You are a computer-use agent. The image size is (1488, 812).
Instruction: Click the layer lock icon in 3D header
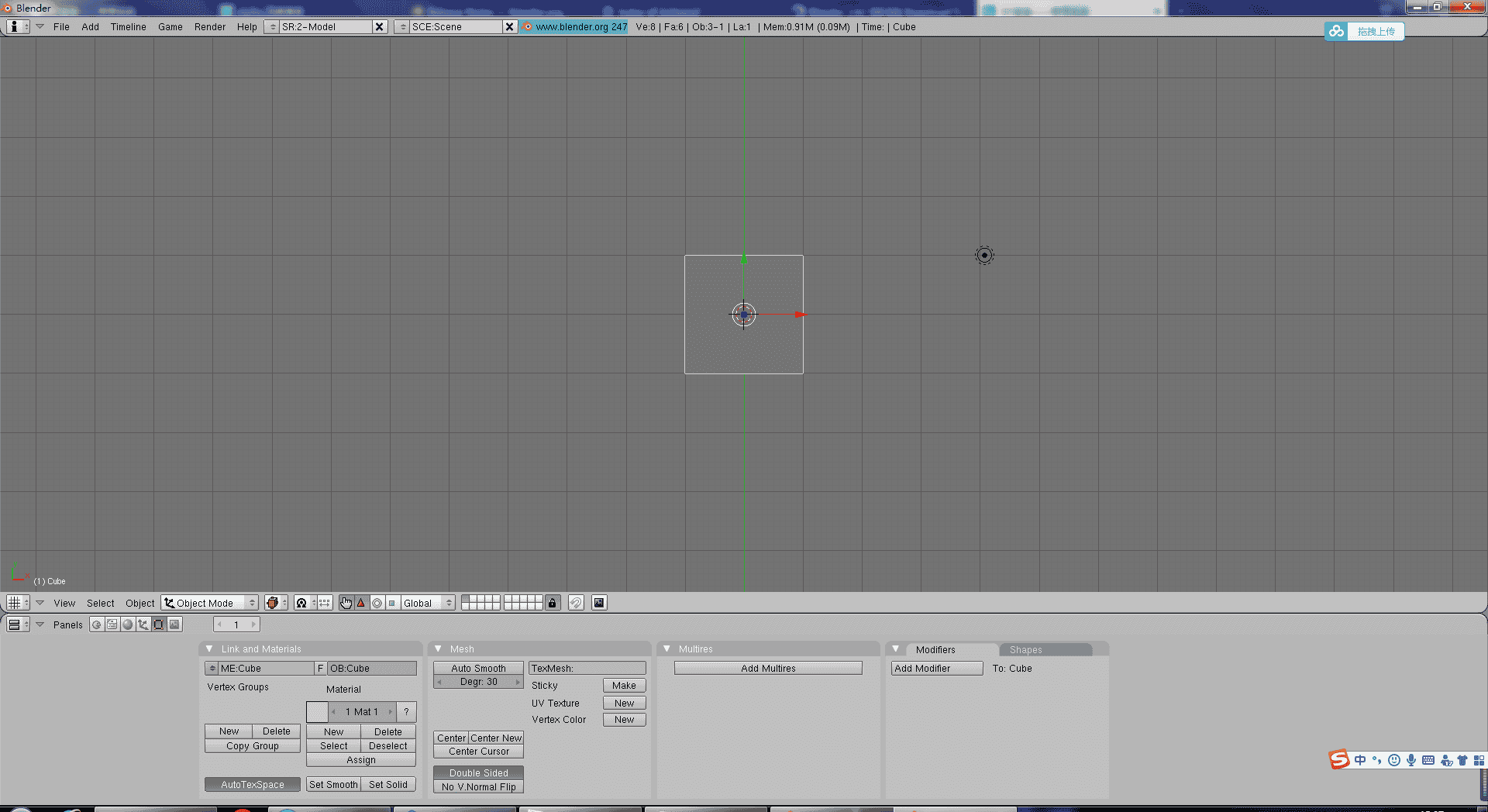(553, 603)
